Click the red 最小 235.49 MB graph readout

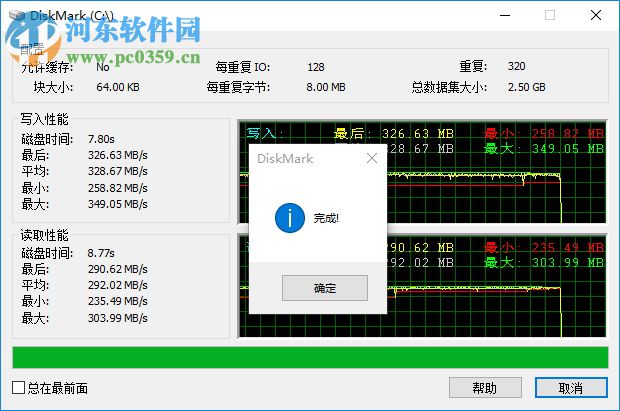click(544, 248)
